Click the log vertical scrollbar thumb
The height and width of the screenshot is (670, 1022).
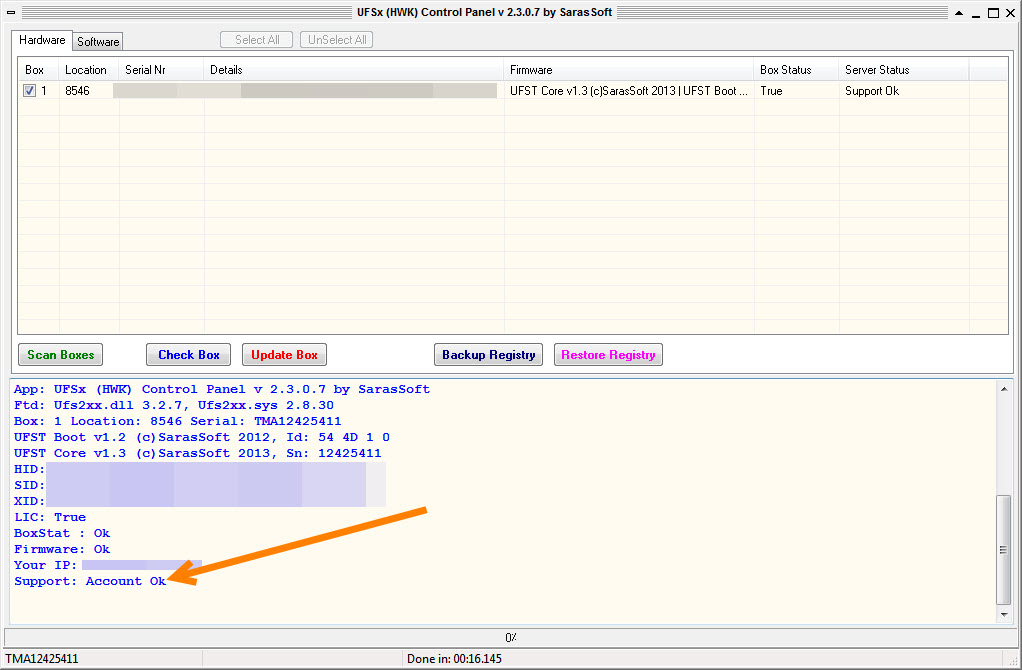pos(1004,549)
